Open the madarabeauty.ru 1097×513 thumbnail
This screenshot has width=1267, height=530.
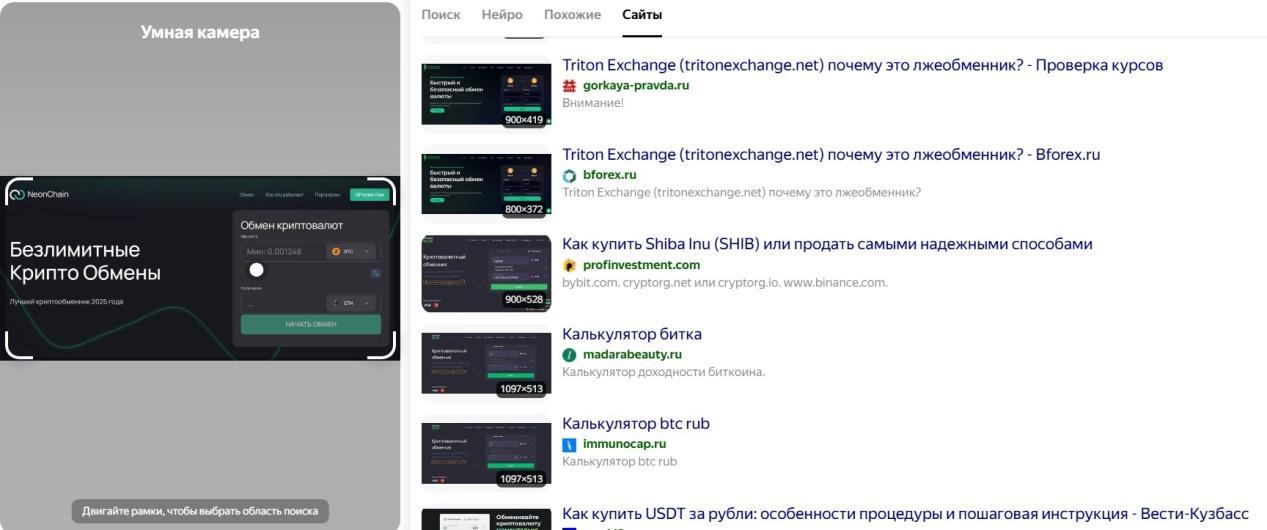(486, 365)
